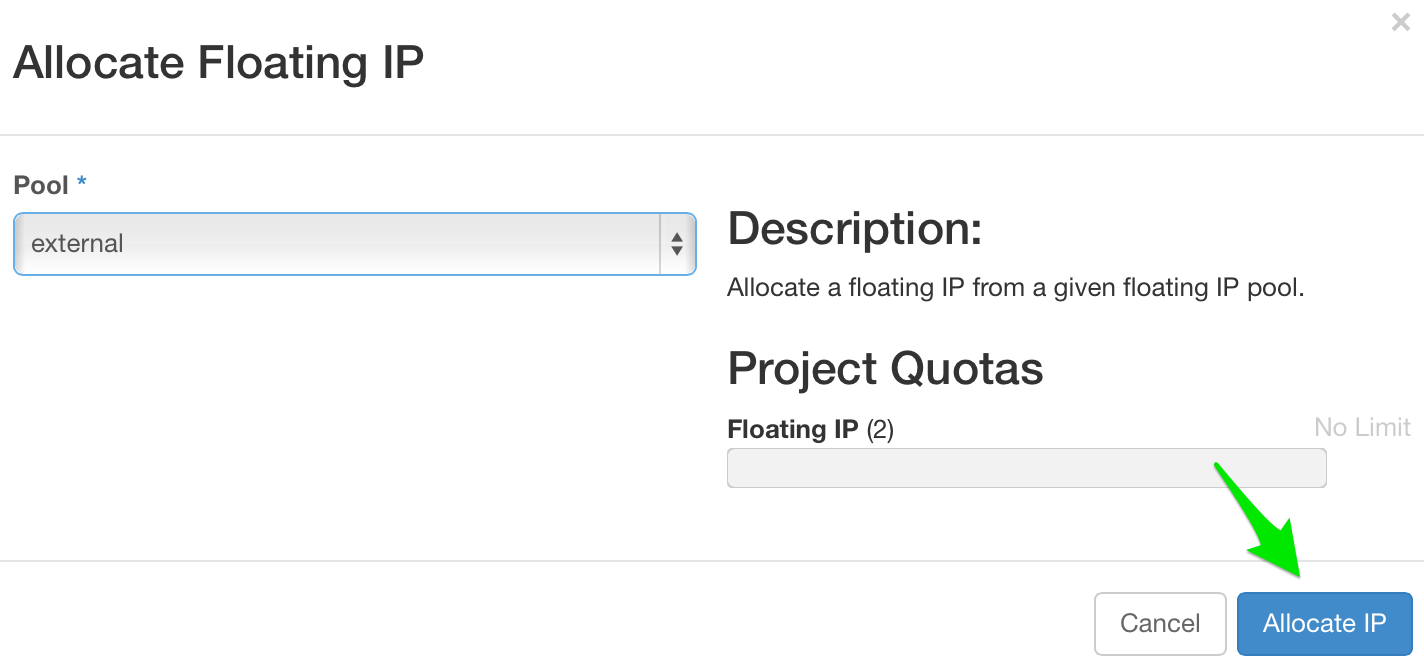The height and width of the screenshot is (670, 1424).
Task: Click the Description heading
Action: click(x=855, y=228)
